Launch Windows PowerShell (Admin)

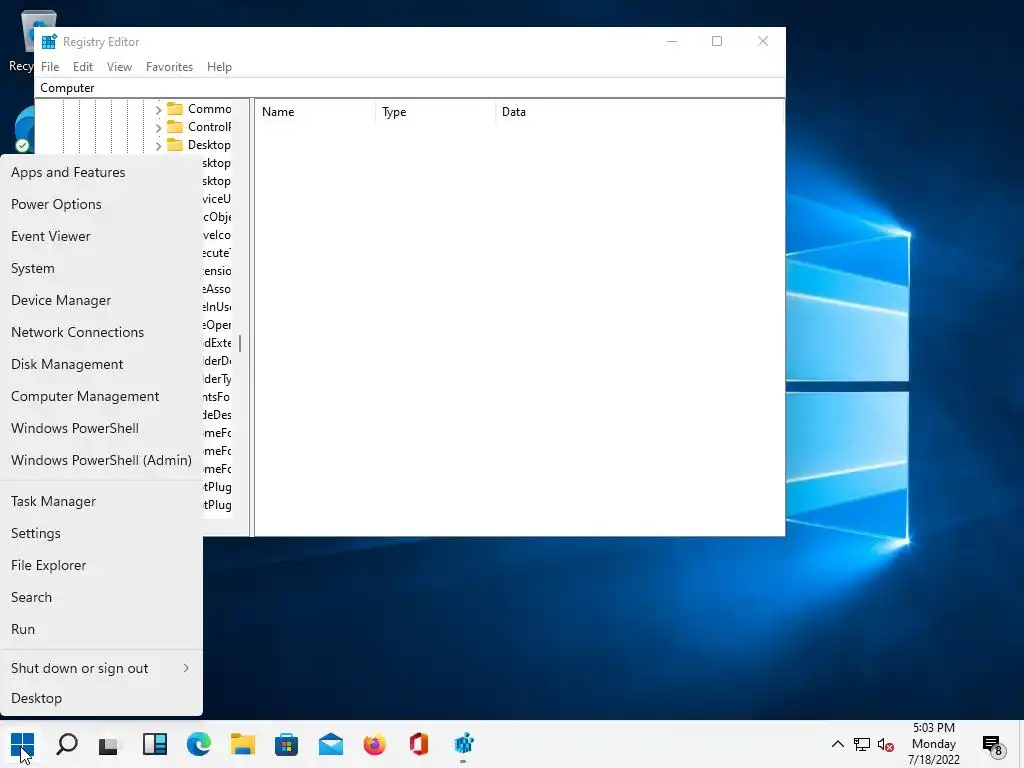point(101,460)
